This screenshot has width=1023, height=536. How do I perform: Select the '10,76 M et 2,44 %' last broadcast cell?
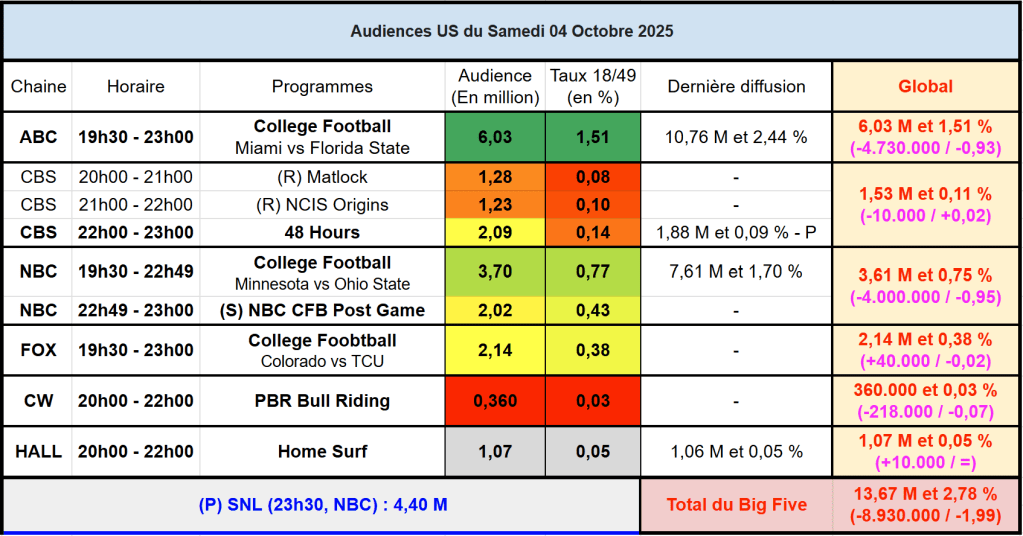pyautogui.click(x=736, y=137)
